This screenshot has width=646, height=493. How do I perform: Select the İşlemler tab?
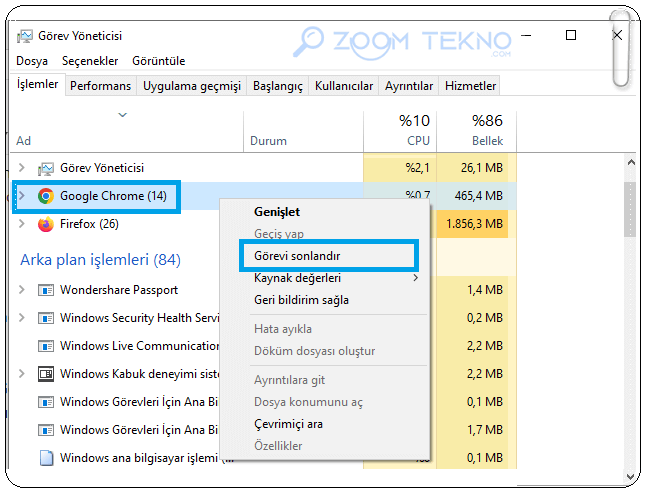(37, 84)
